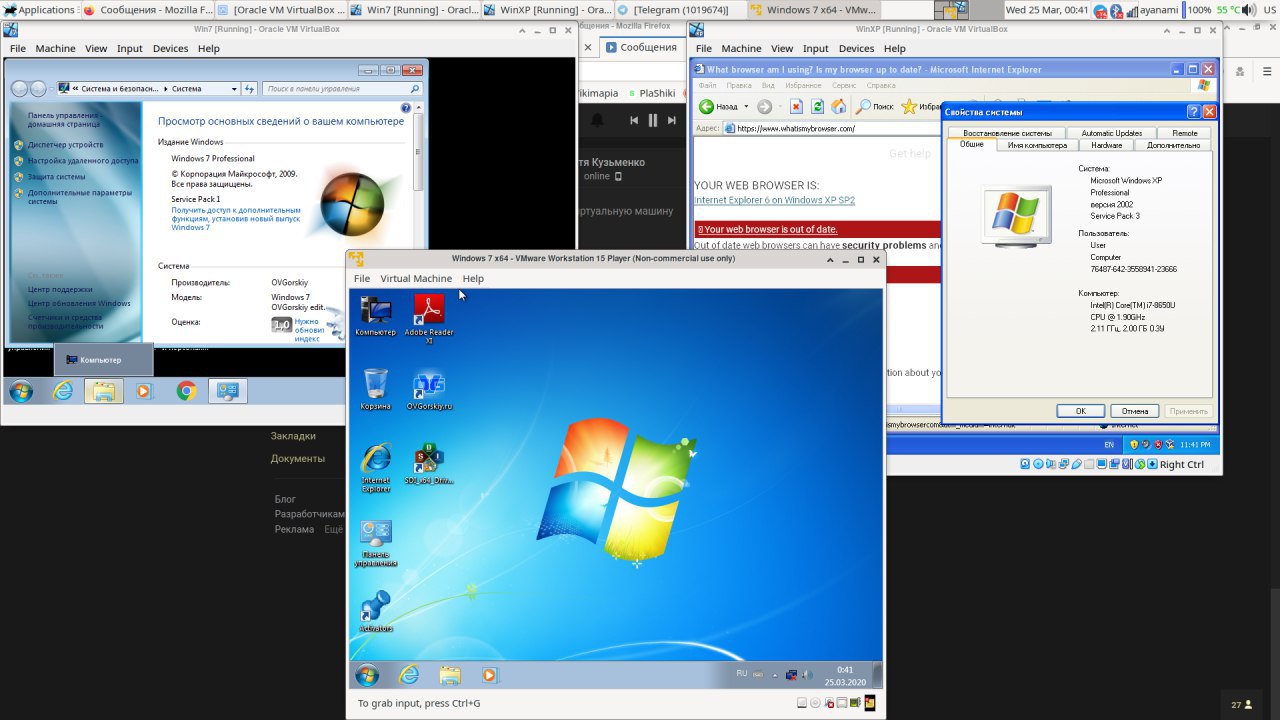This screenshot has width=1280, height=720.
Task: Open Windows Explorer in VMware Win7 taskbar
Action: (450, 675)
